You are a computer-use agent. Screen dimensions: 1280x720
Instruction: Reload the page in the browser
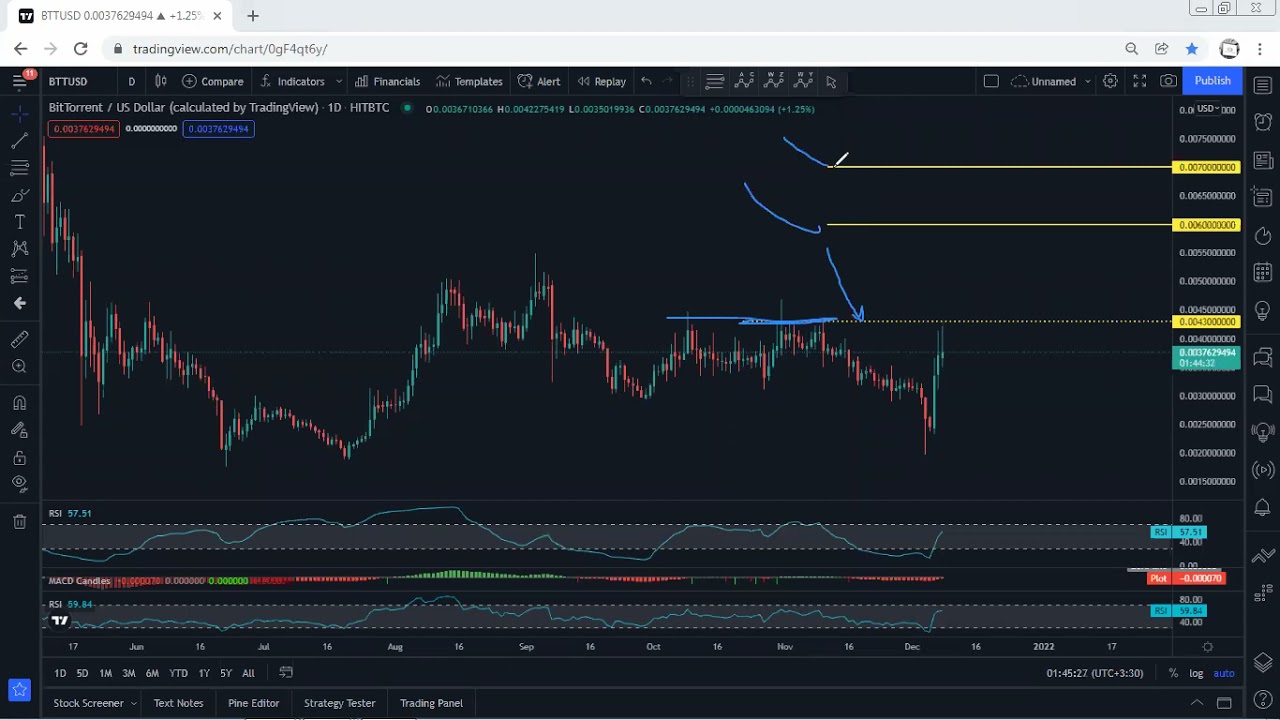coord(81,49)
